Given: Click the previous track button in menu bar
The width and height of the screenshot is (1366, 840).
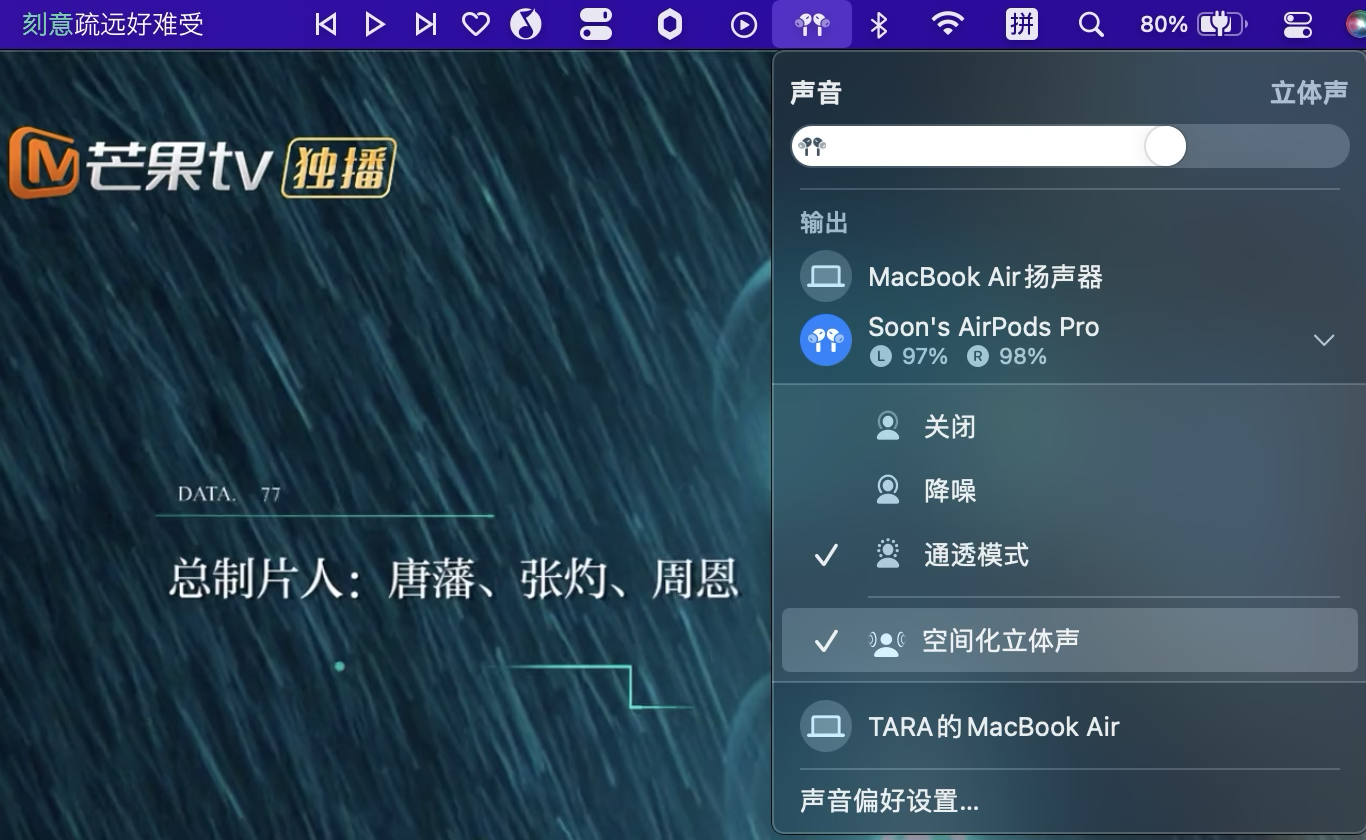Looking at the screenshot, I should click(325, 24).
